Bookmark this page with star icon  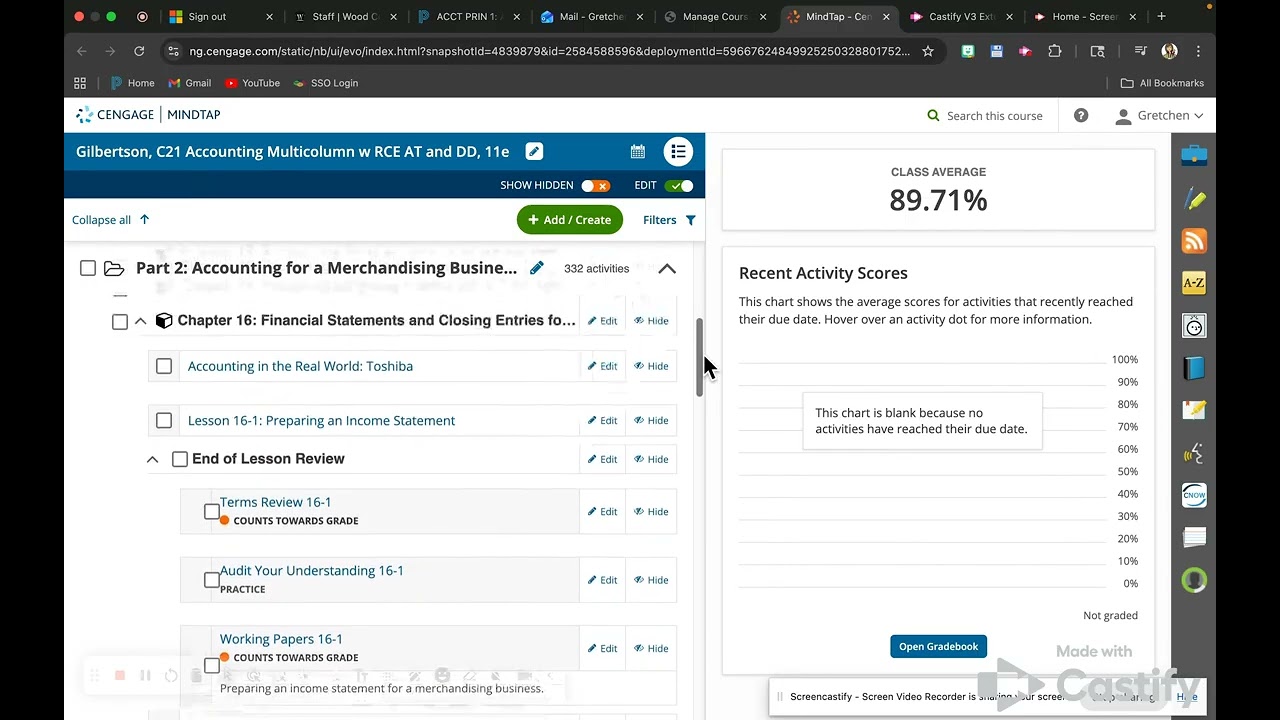(x=928, y=51)
